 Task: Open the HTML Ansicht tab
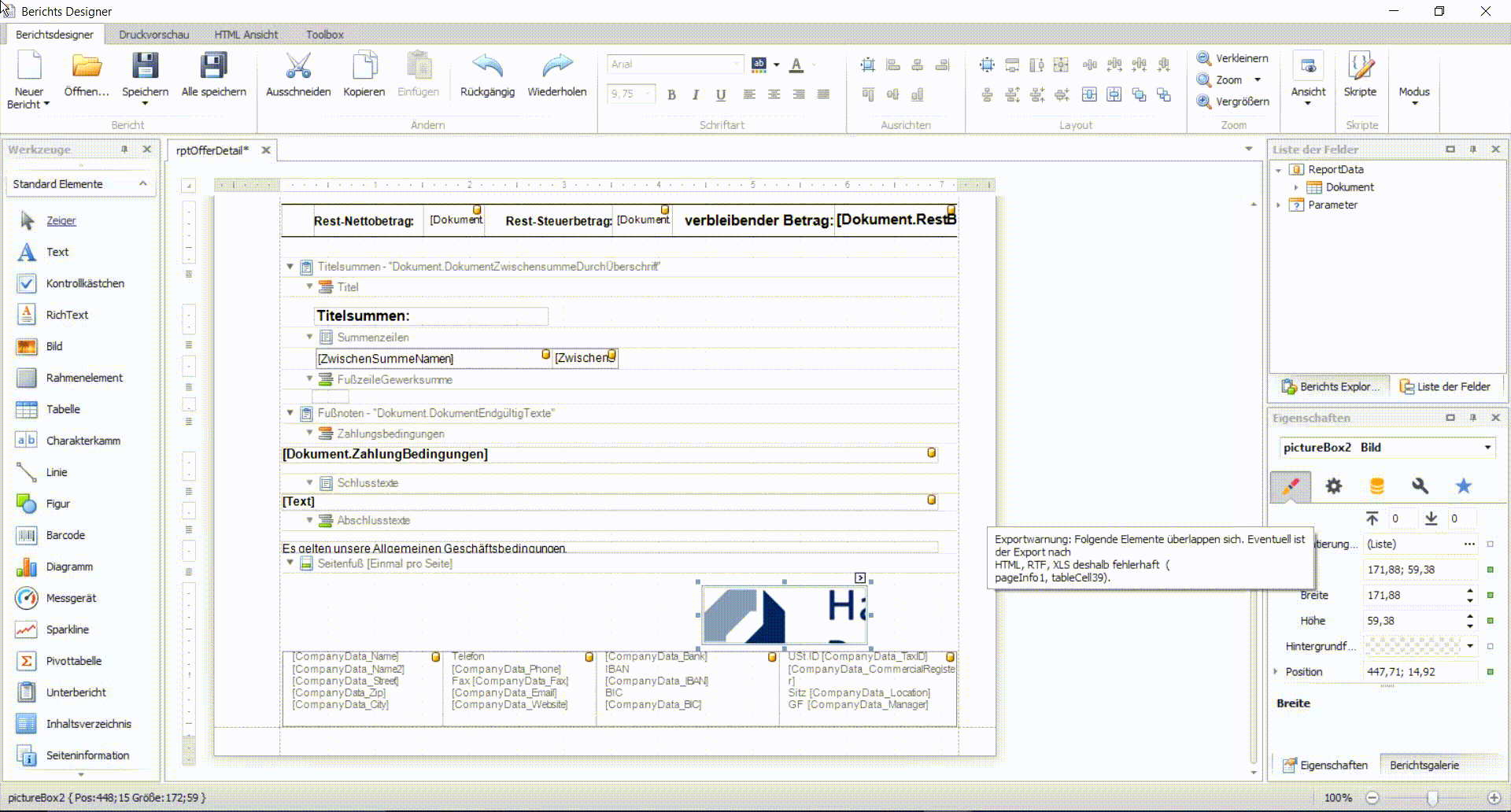click(246, 35)
